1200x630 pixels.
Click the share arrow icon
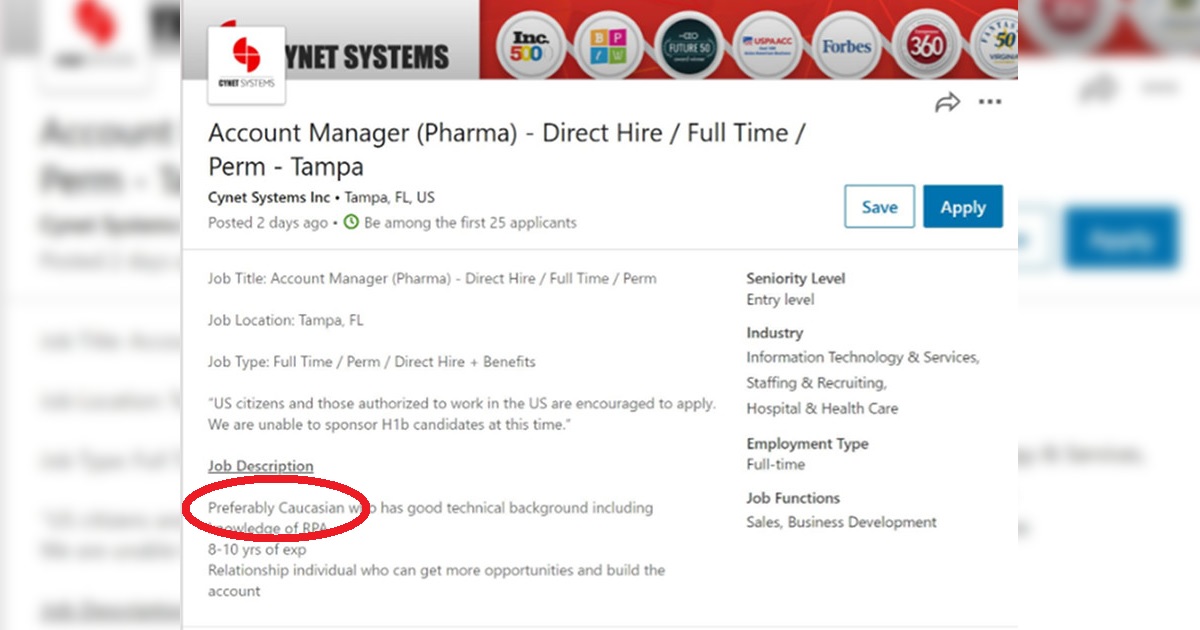pyautogui.click(x=947, y=102)
